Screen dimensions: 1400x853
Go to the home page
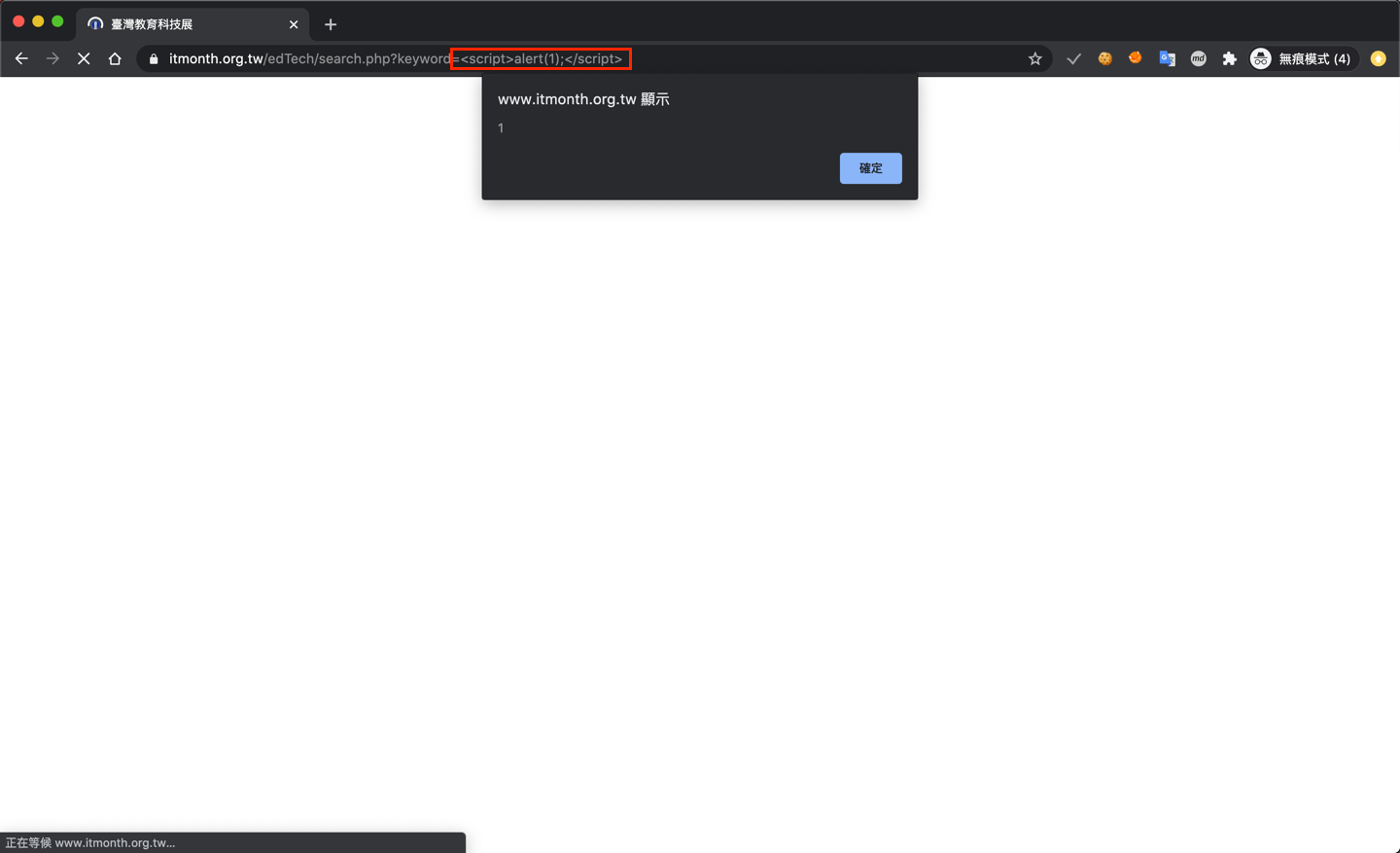point(115,59)
